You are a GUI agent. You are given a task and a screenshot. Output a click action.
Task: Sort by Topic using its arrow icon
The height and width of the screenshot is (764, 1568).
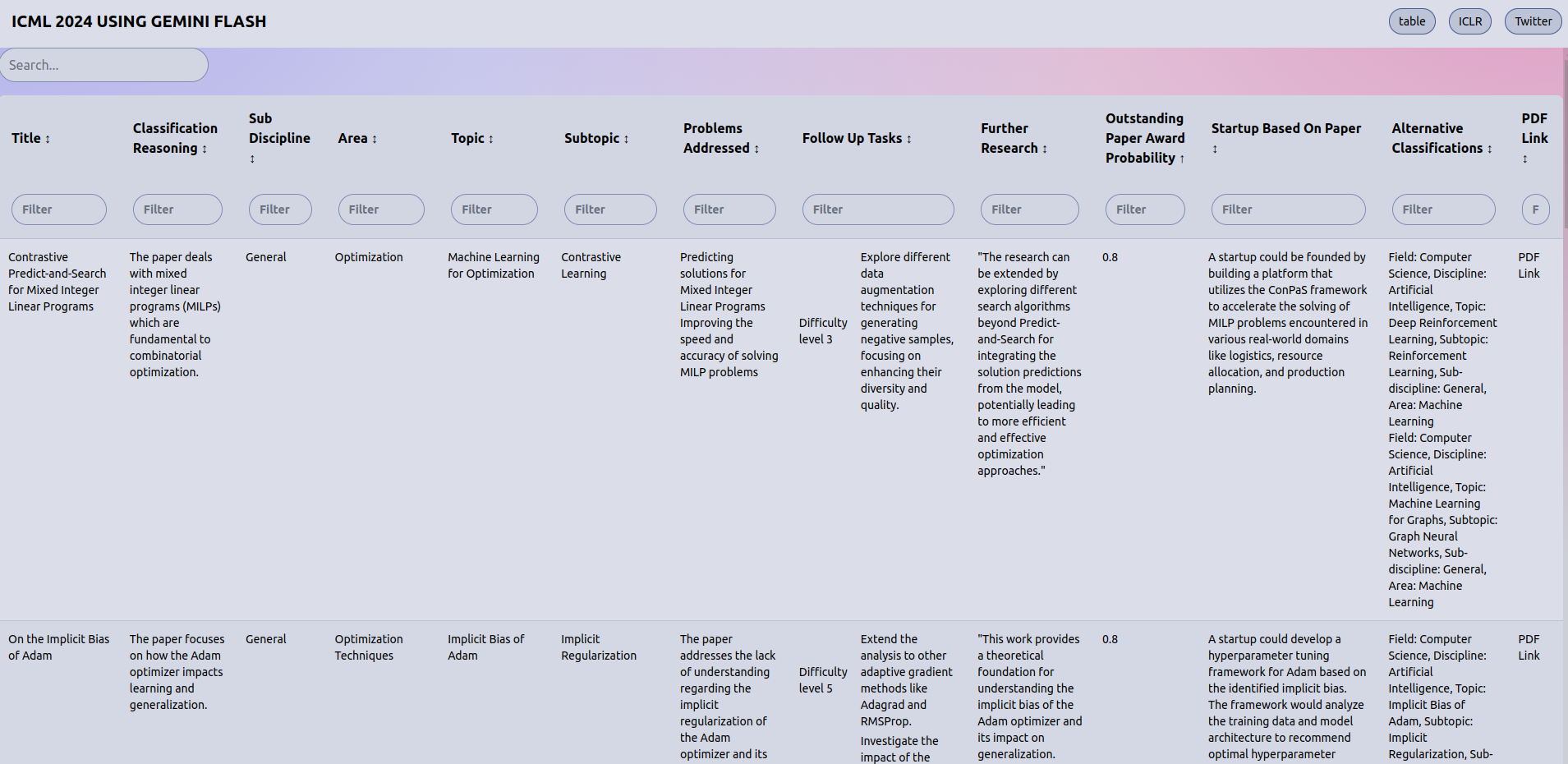pyautogui.click(x=491, y=140)
